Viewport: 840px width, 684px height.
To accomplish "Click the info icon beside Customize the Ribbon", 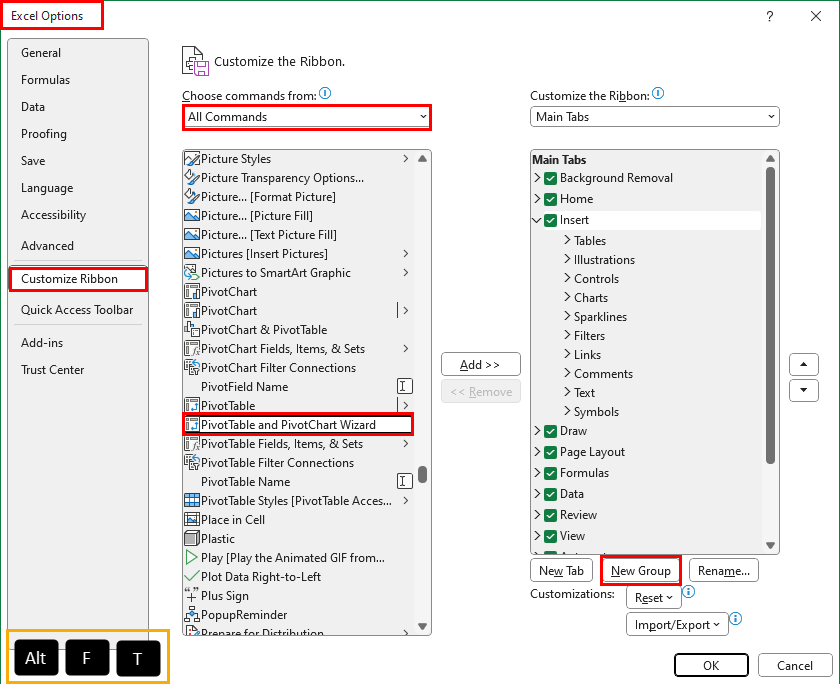I will click(658, 94).
